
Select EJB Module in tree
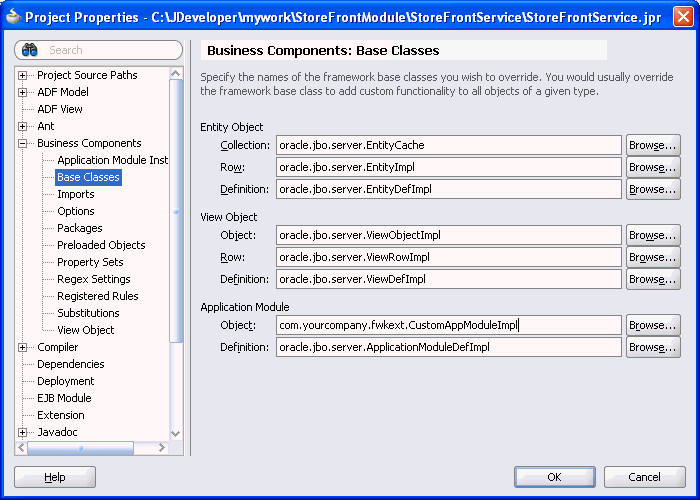point(64,398)
